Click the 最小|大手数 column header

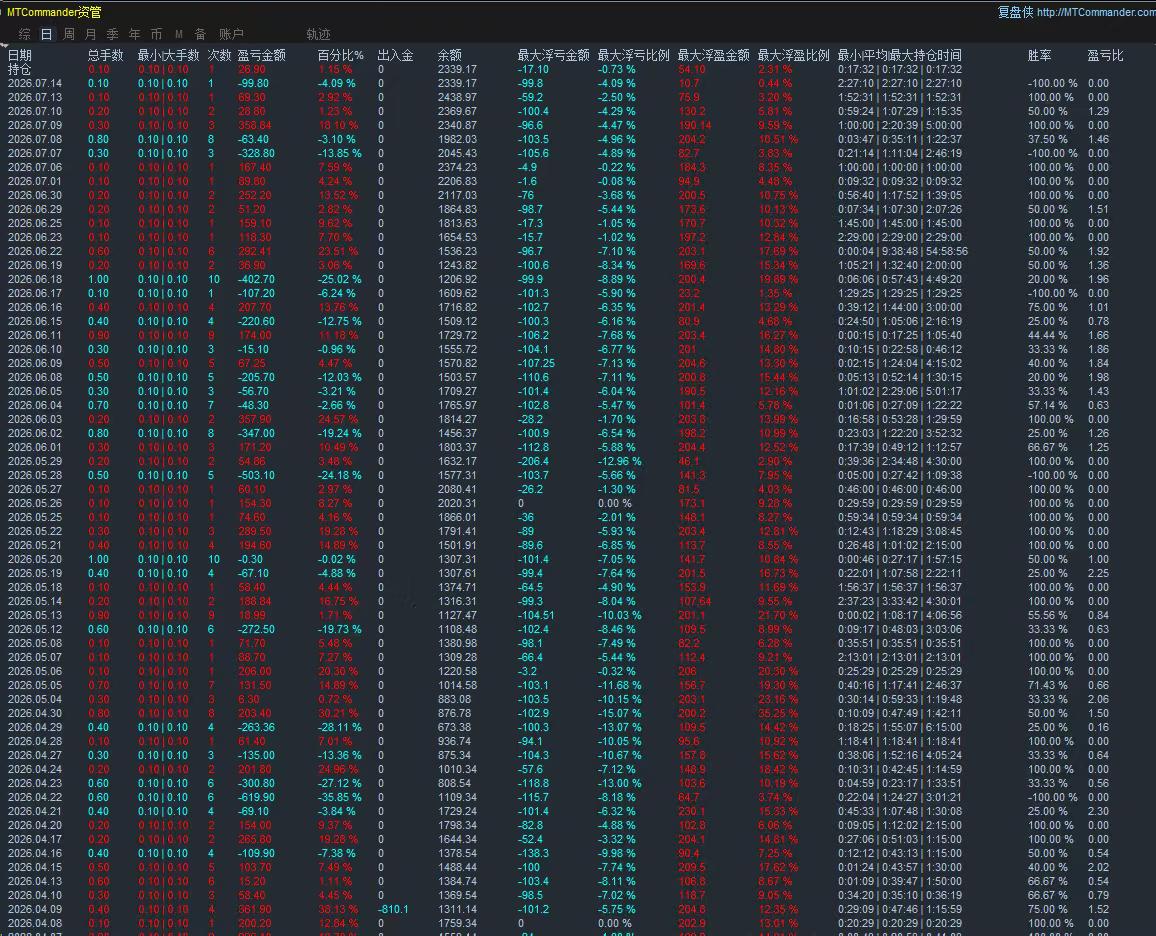coord(168,55)
